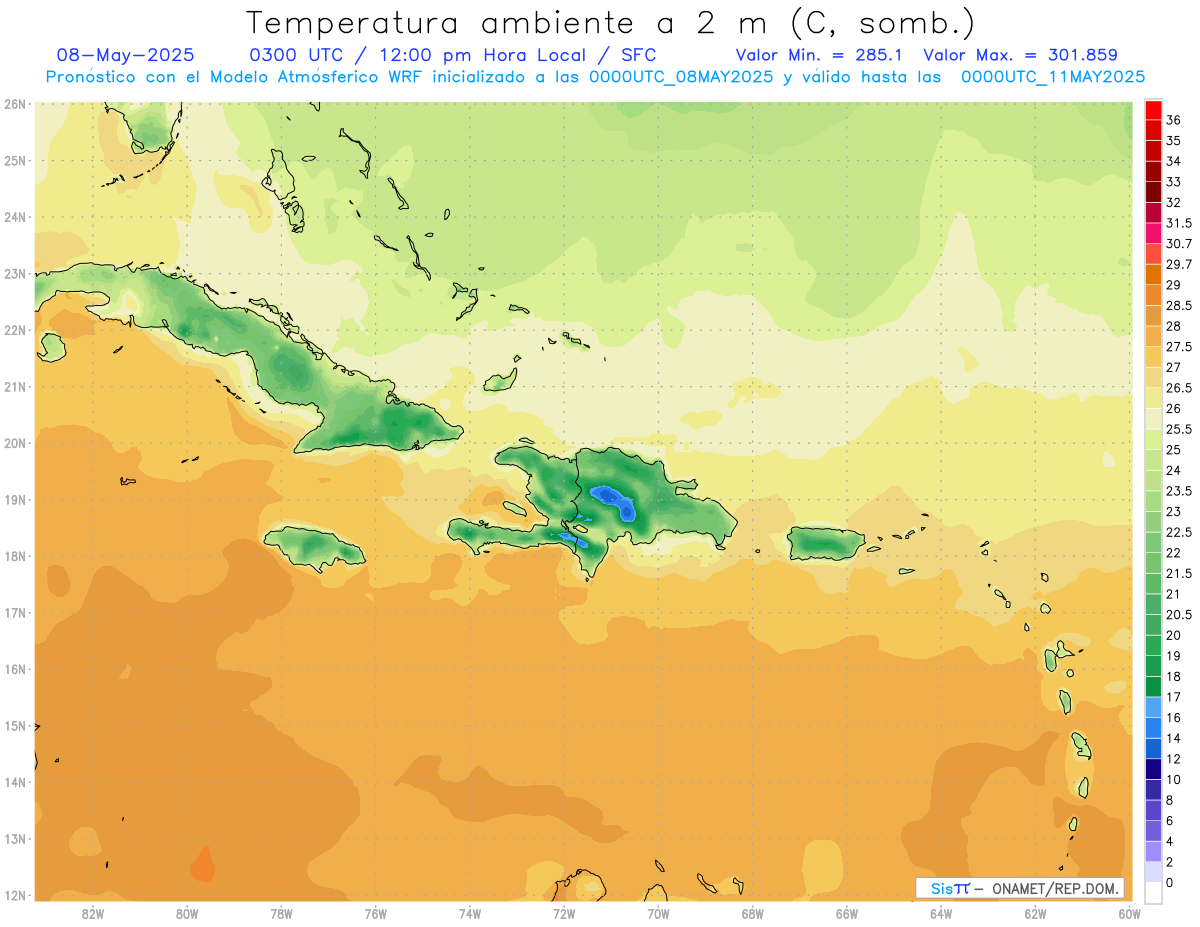The width and height of the screenshot is (1200, 927).
Task: Click the longitude label '82W'
Action: (x=93, y=914)
